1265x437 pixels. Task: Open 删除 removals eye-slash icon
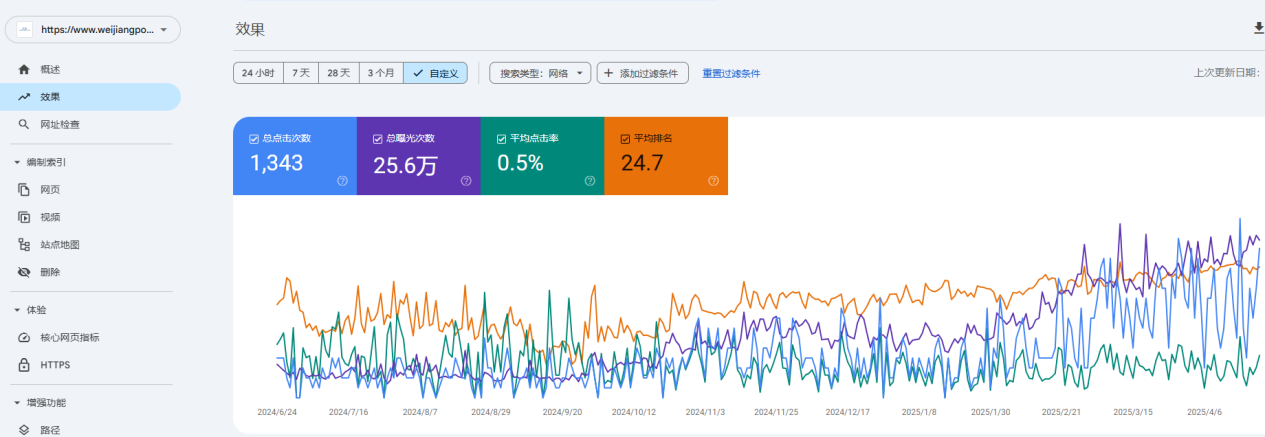24,272
